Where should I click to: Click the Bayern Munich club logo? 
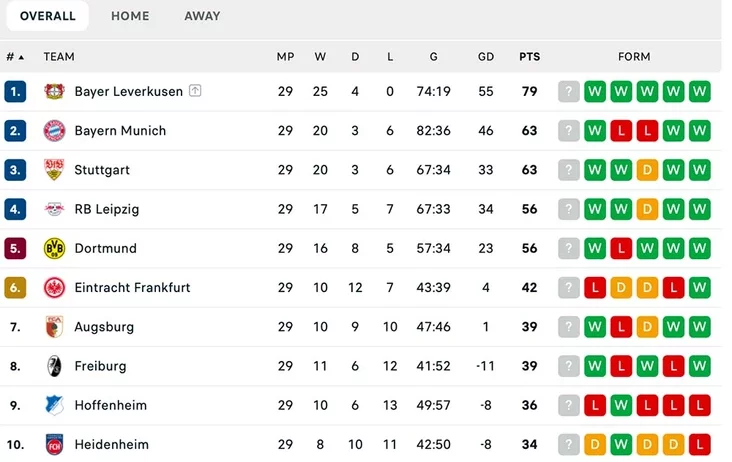[x=55, y=131]
